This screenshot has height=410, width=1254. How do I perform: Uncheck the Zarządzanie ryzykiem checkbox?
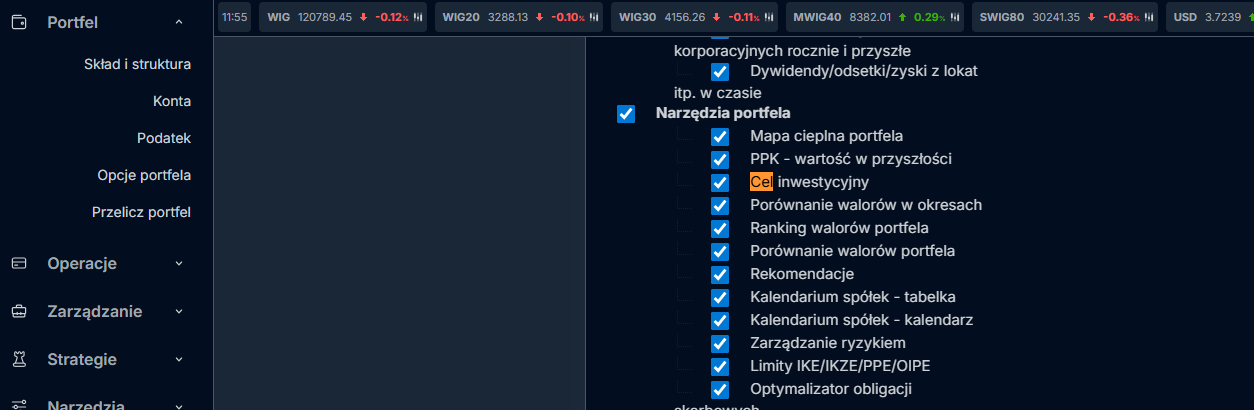click(x=720, y=344)
